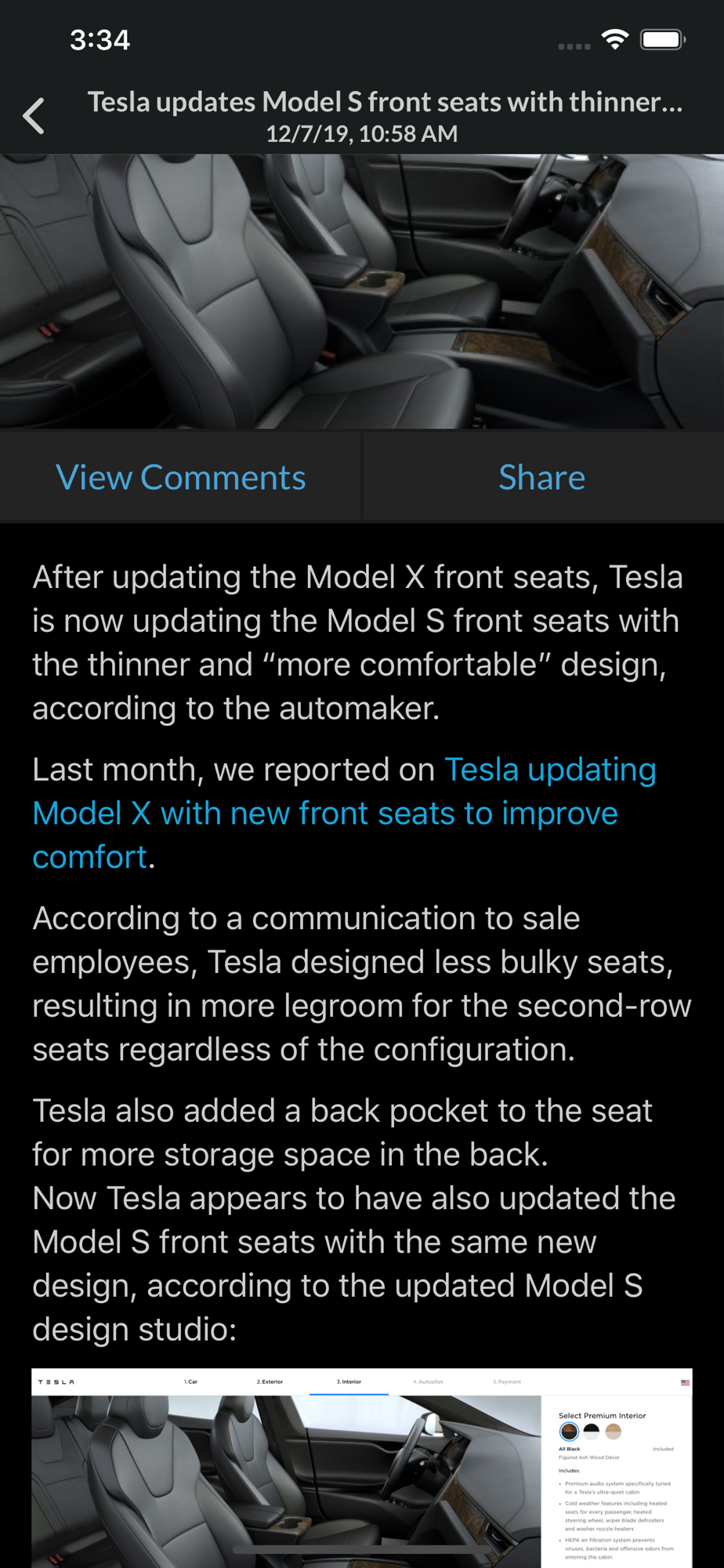Select the '4. Autopilot' tab
This screenshot has width=724, height=1568.
click(x=428, y=1381)
